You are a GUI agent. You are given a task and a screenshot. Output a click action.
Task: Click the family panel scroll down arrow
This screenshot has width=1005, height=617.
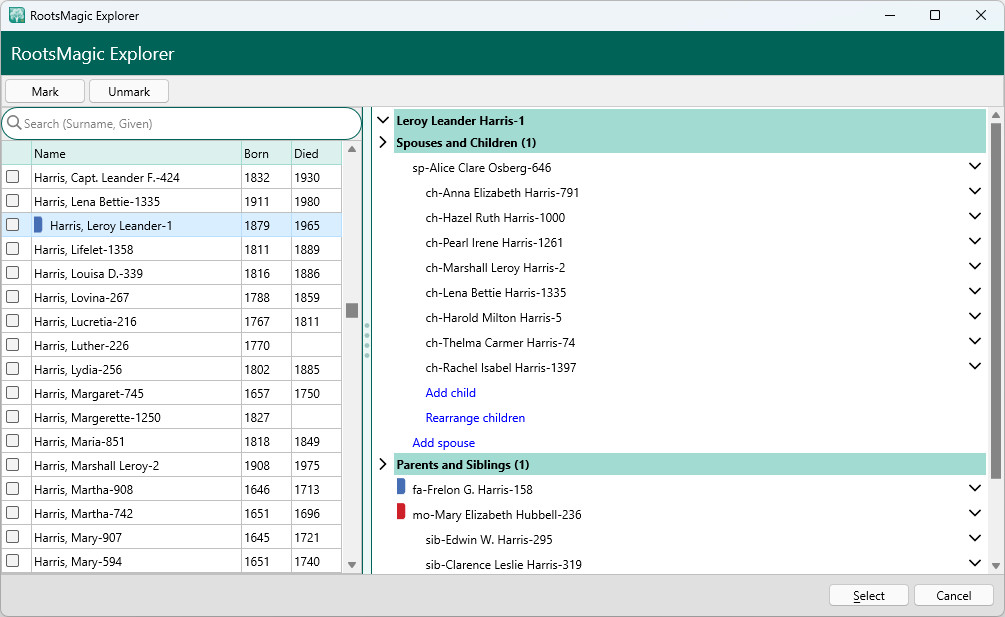click(995, 566)
